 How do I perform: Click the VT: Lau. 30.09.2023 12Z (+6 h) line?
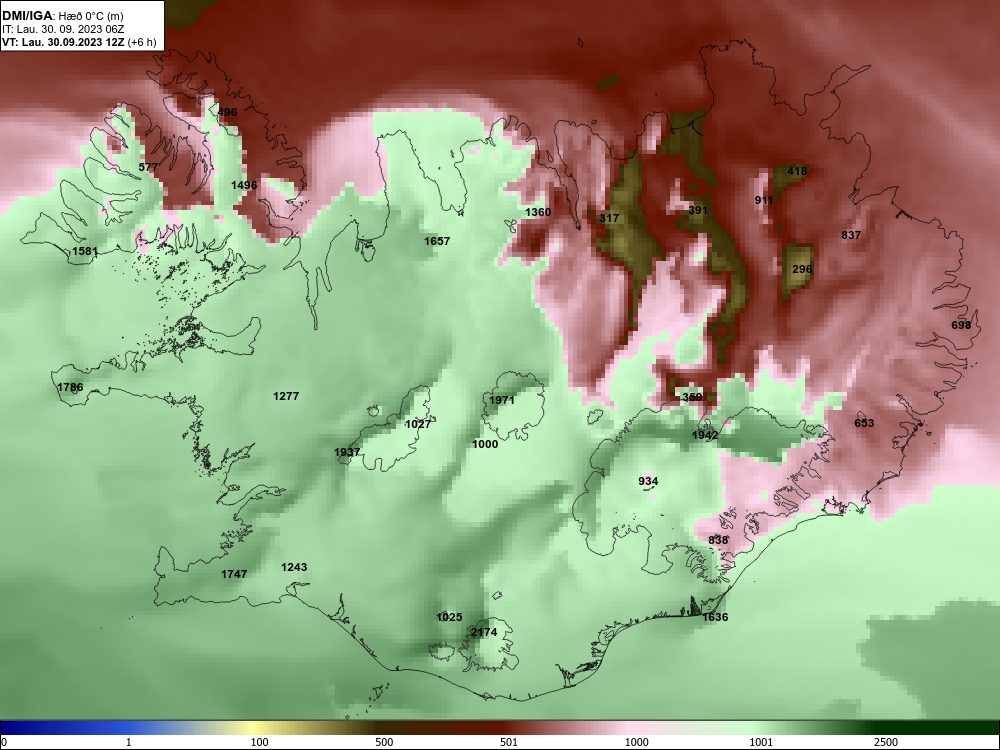tap(79, 42)
